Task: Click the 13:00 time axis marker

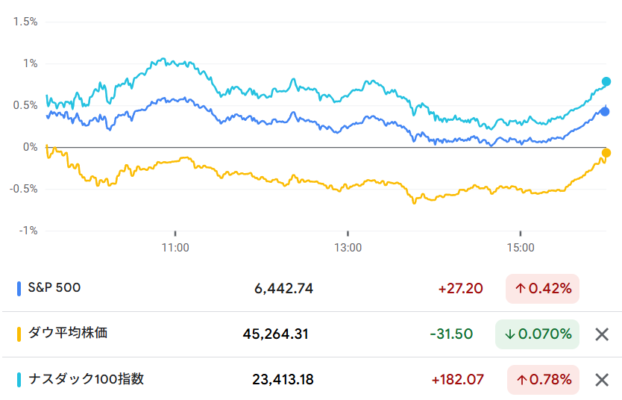Action: [x=348, y=248]
